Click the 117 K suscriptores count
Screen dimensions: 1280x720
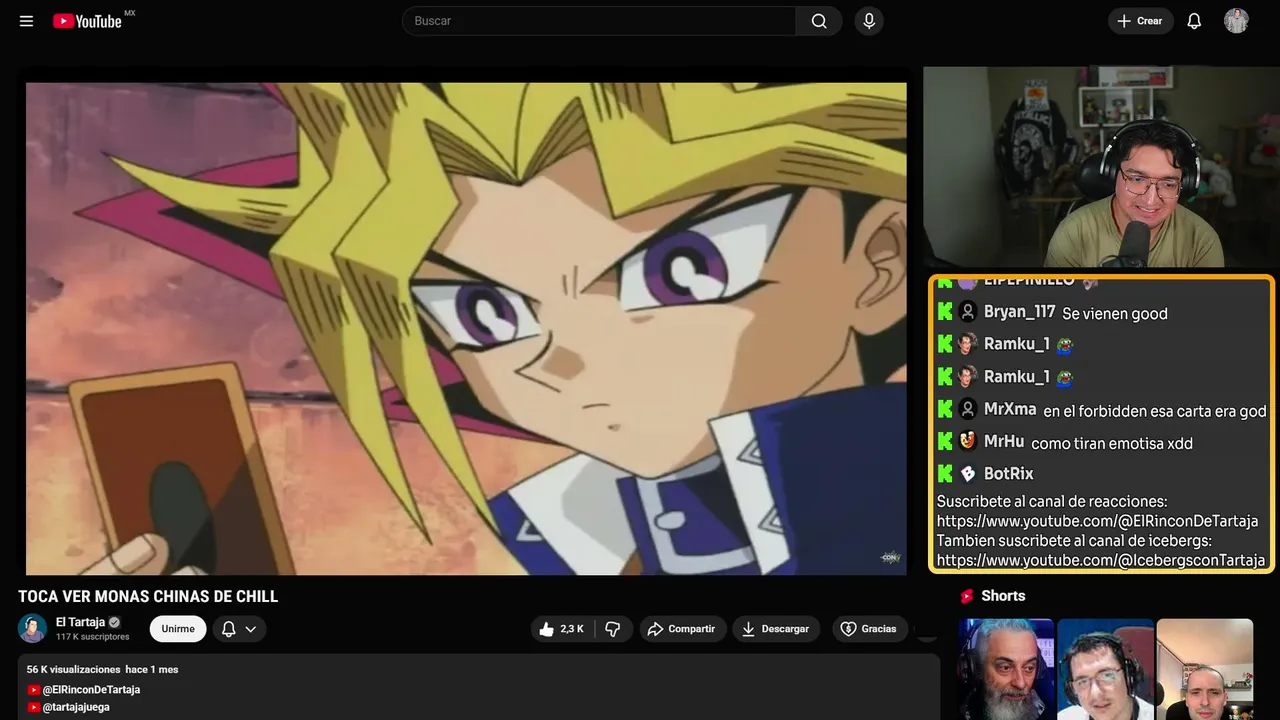point(93,637)
